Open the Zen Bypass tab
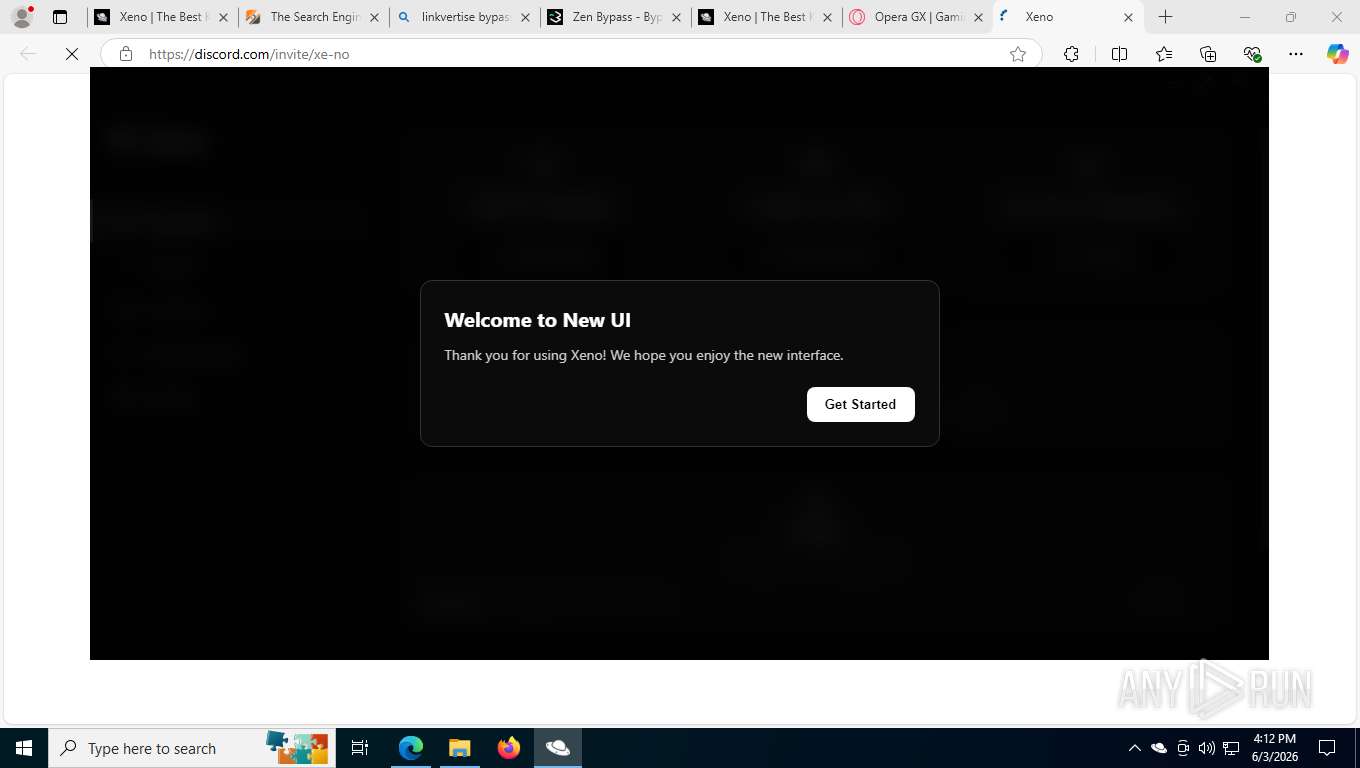Viewport: 1360px width, 768px height. (616, 17)
